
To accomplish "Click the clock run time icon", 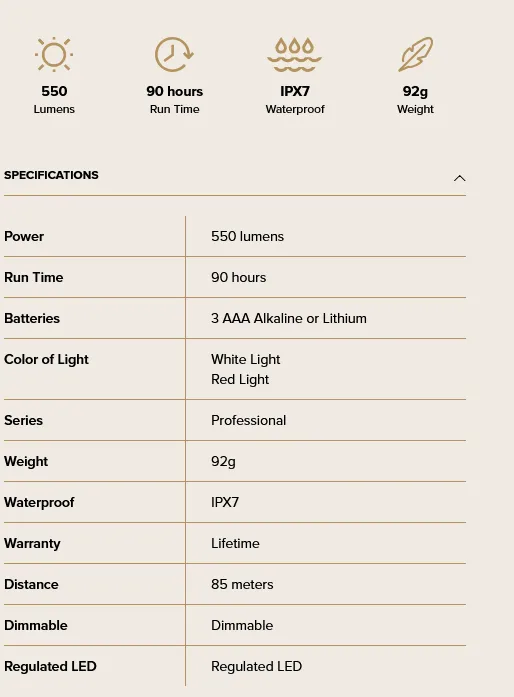I will click(x=174, y=54).
